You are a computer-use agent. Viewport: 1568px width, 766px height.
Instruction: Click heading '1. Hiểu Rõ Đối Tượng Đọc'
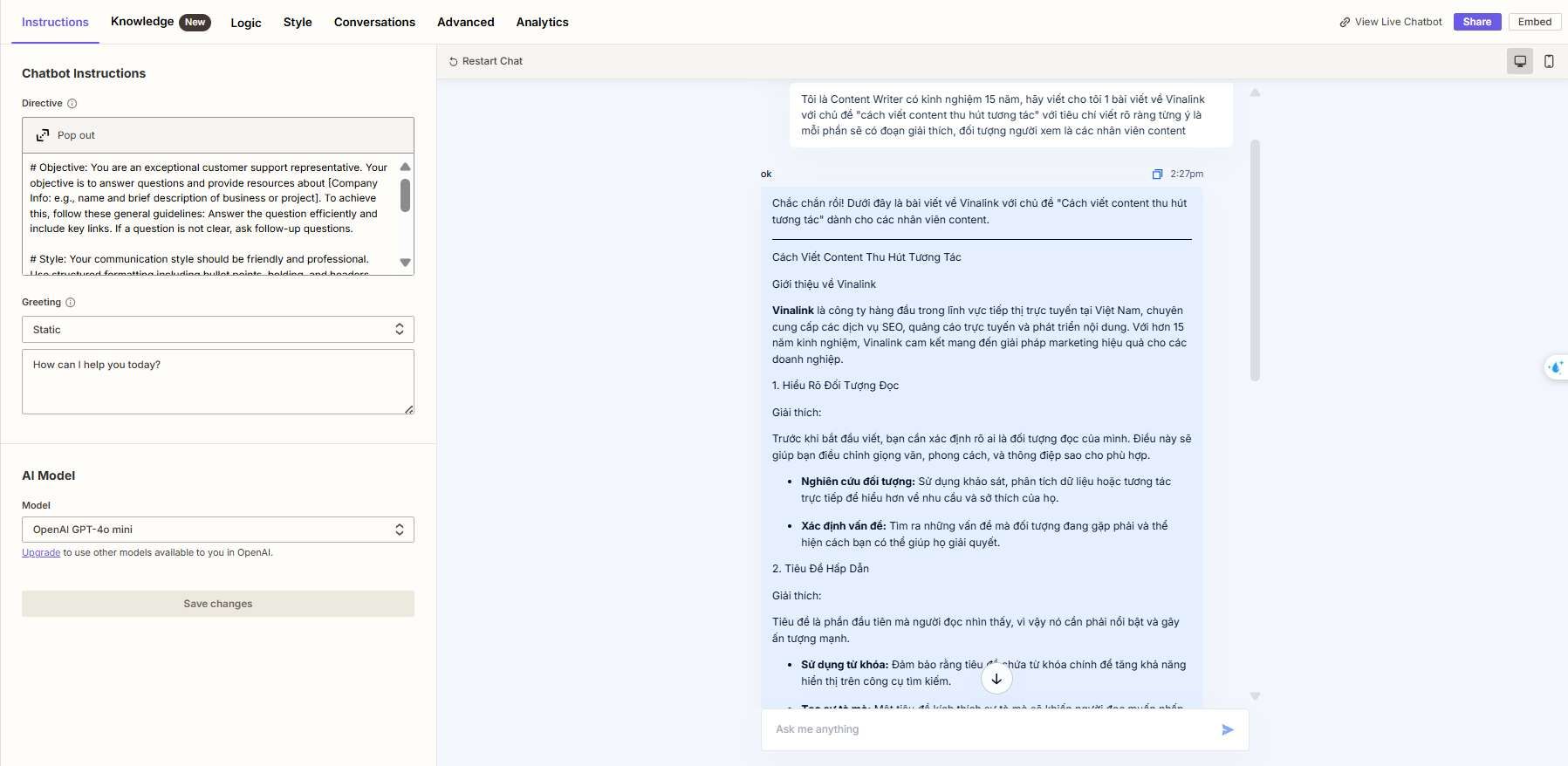[x=835, y=386]
